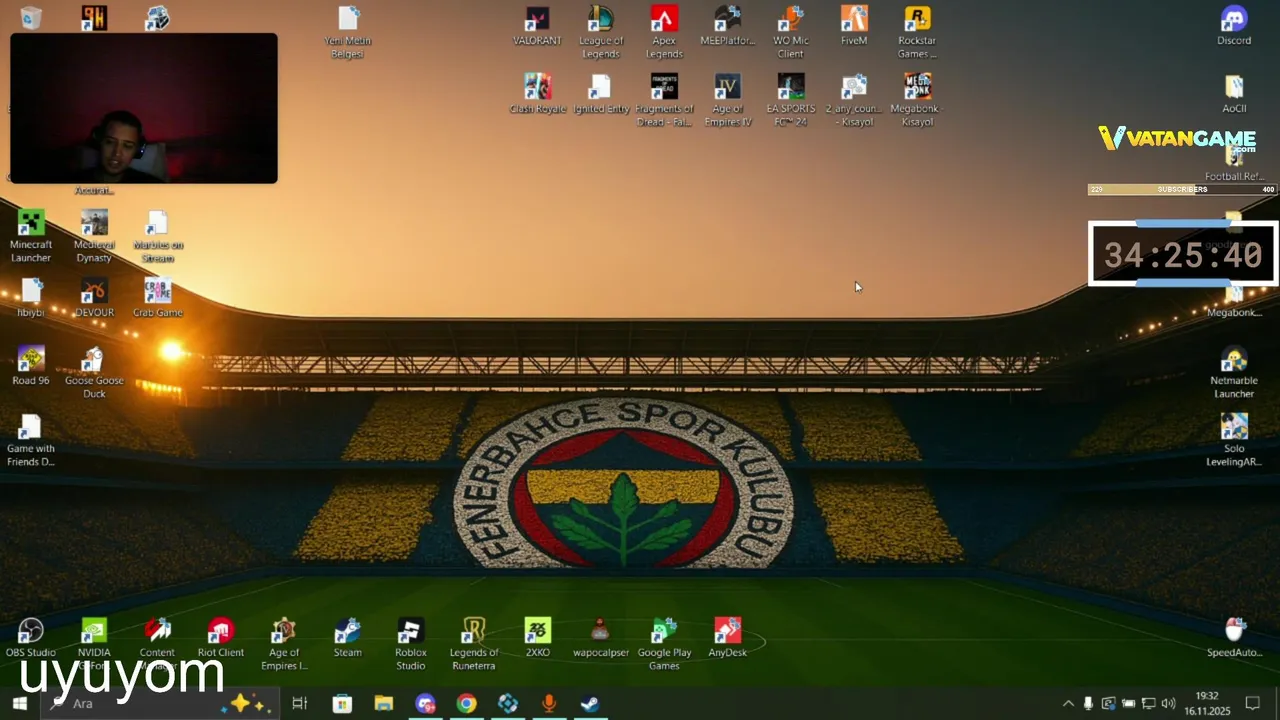Click the Marbles on Stream file icon

[157, 236]
